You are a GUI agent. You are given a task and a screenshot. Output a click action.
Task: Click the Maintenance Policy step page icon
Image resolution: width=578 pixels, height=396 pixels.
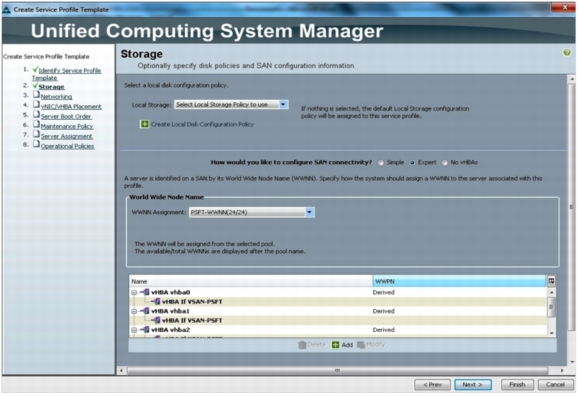pos(36,125)
